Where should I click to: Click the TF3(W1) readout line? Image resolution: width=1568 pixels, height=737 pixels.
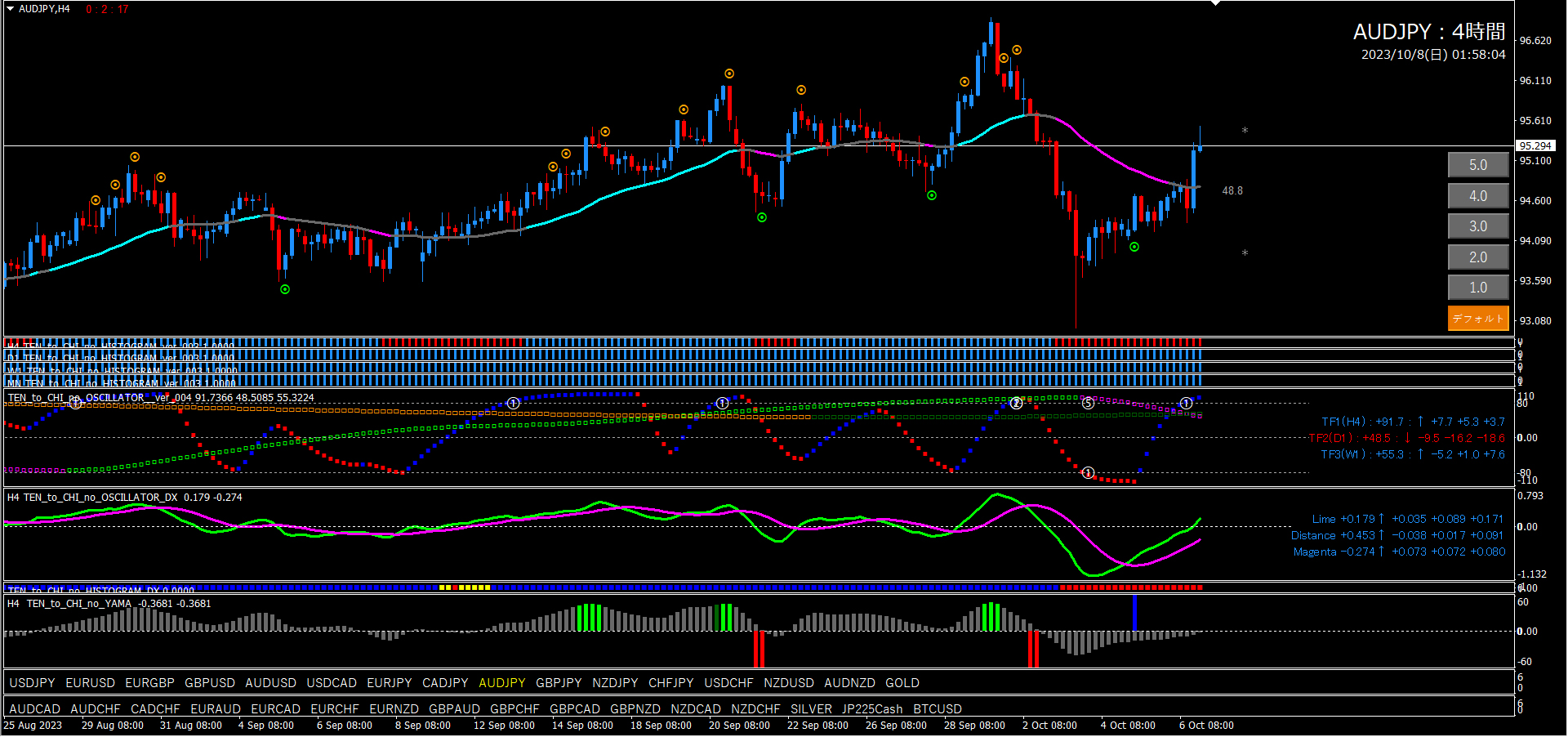(1413, 454)
